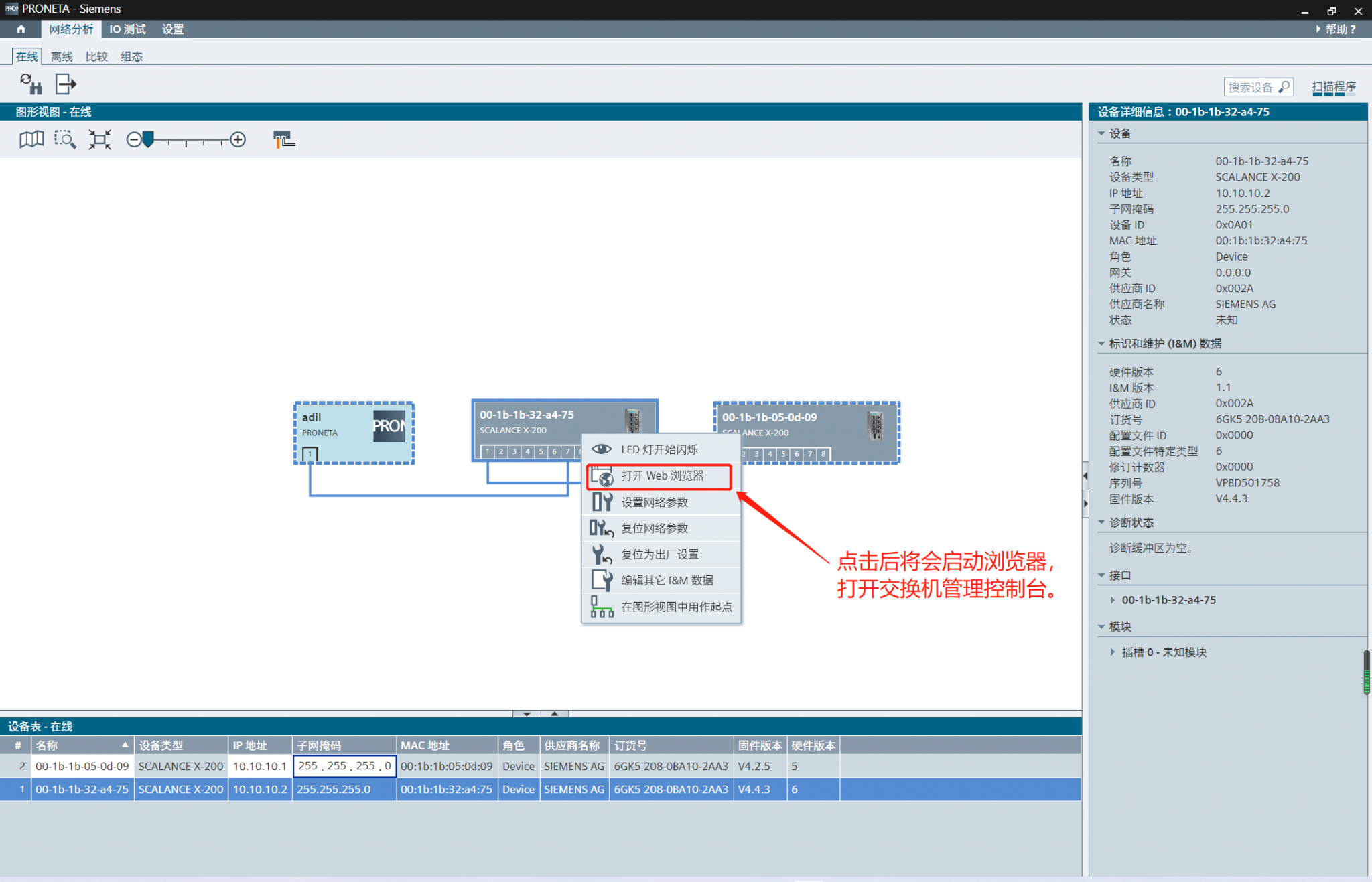Click the fit-to-window icon
The image size is (1372, 882).
pos(100,139)
